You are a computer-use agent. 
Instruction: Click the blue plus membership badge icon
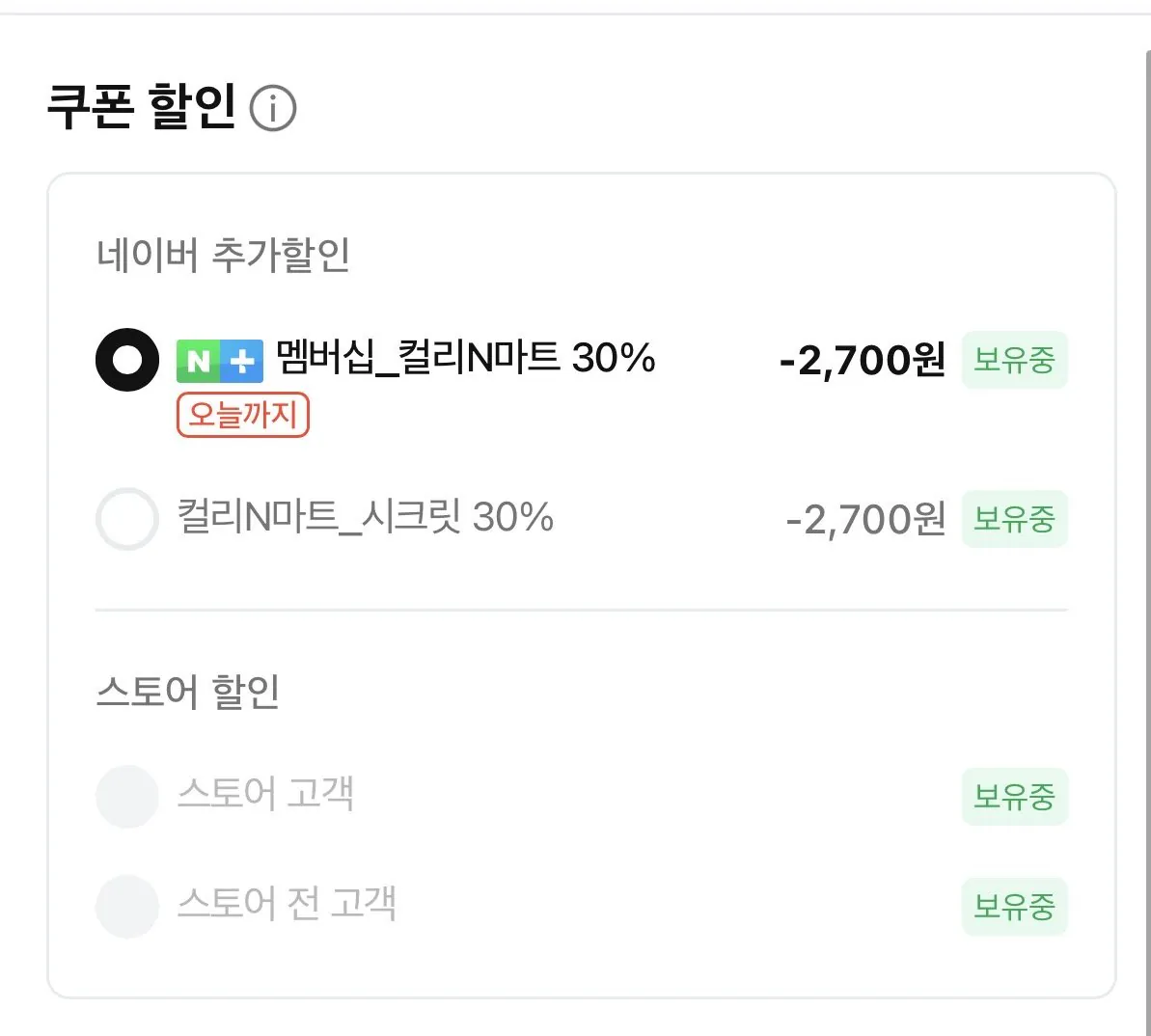(x=241, y=360)
